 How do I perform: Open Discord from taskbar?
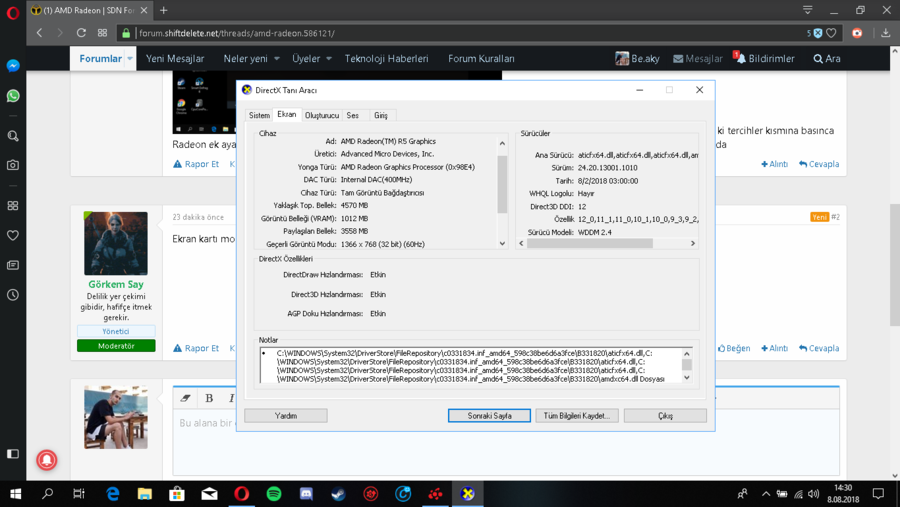(x=307, y=494)
